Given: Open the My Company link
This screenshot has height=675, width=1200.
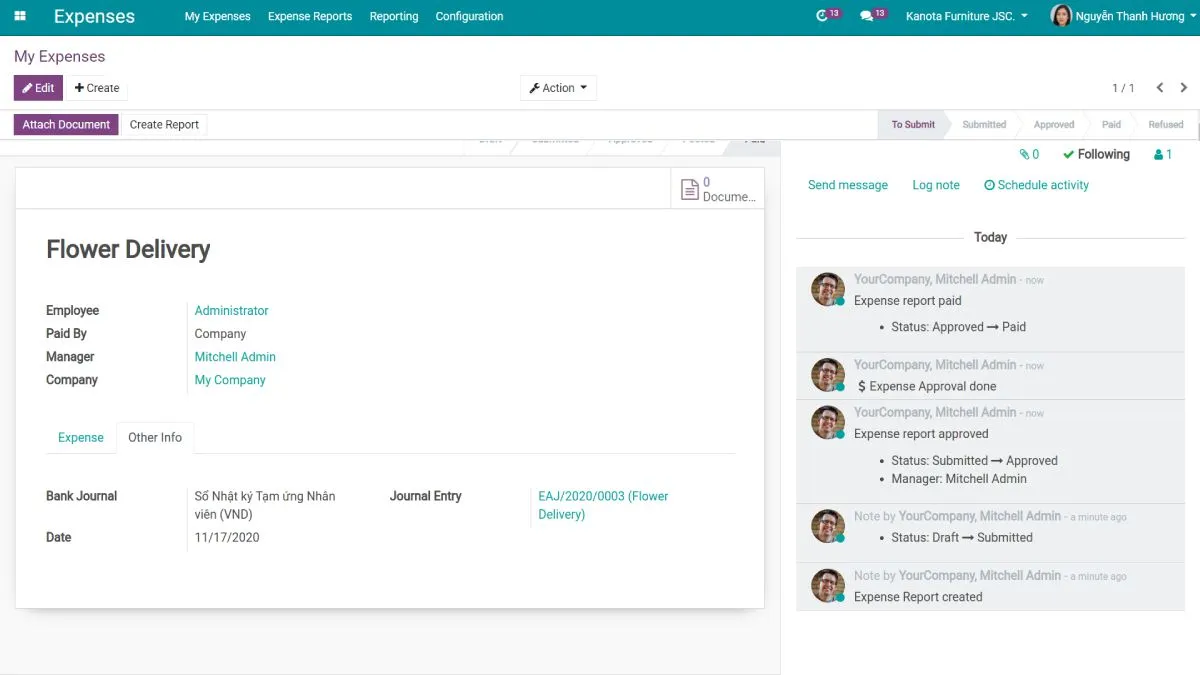Looking at the screenshot, I should coord(230,379).
